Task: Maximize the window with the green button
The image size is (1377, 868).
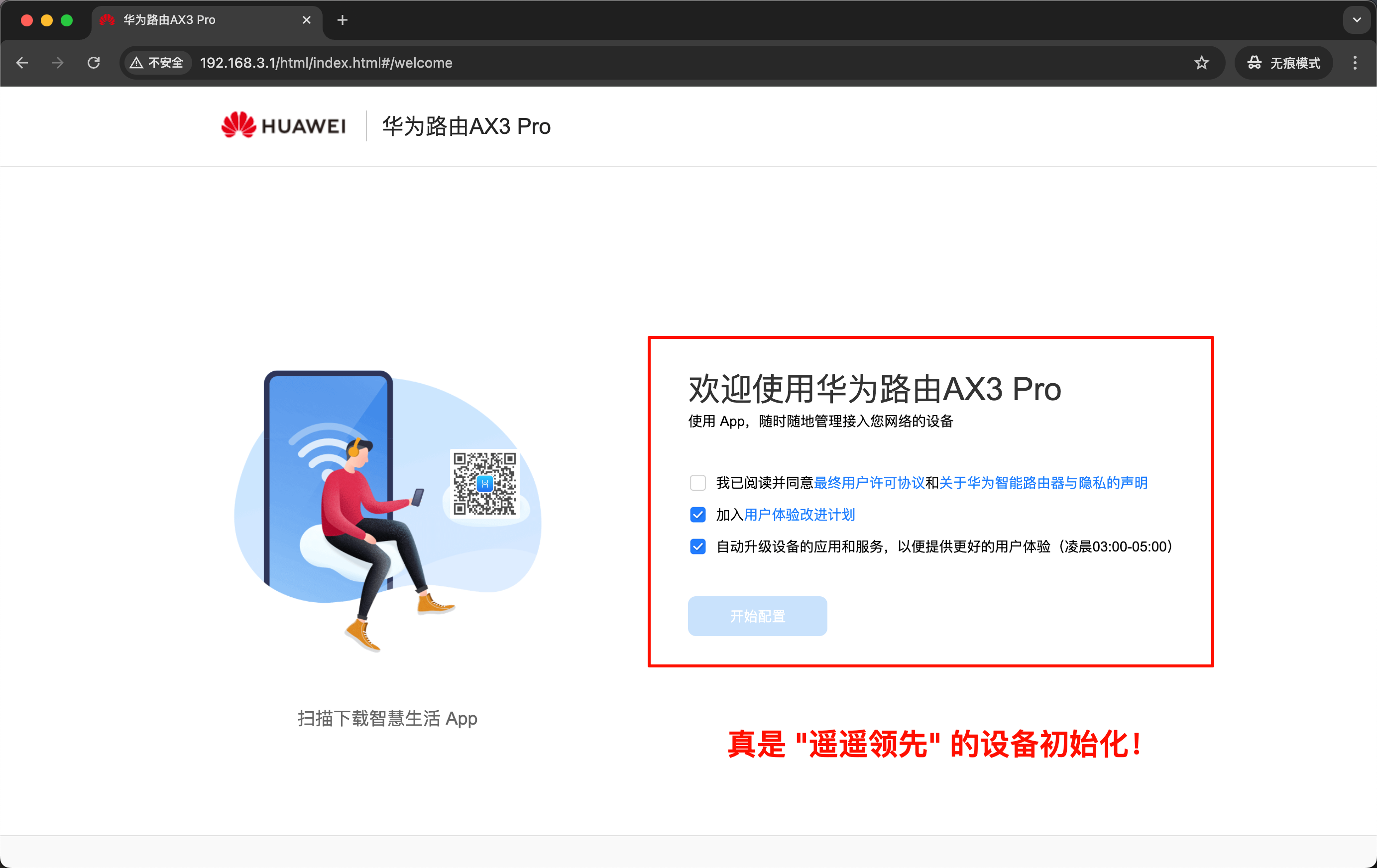Action: [67, 20]
